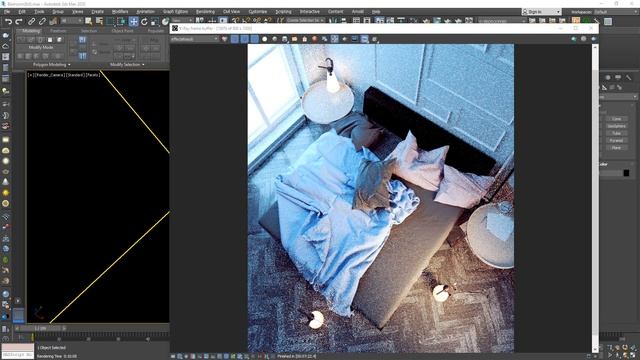Click the Render_Camera viewport label
The height and width of the screenshot is (360, 640).
[x=50, y=75]
